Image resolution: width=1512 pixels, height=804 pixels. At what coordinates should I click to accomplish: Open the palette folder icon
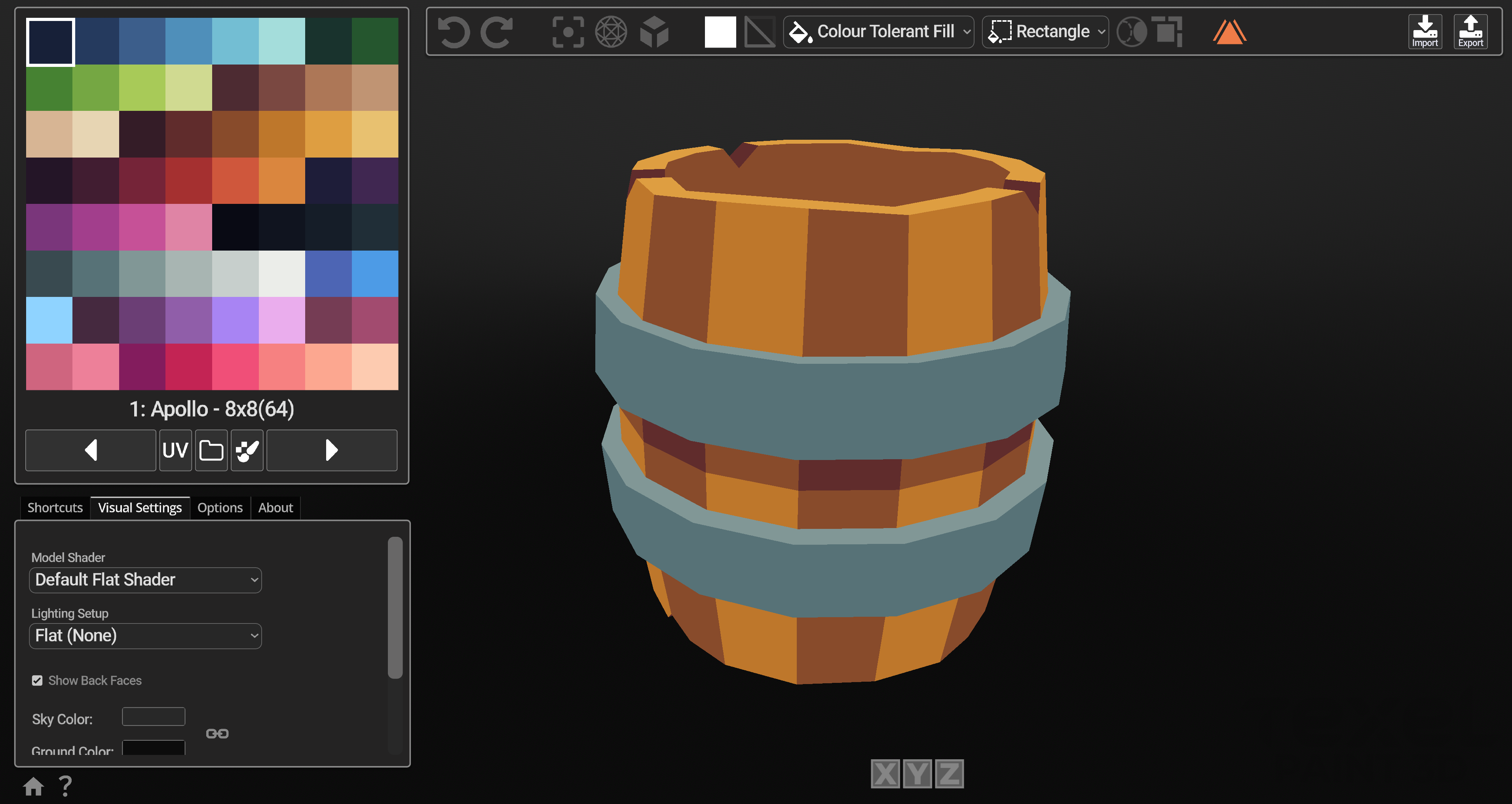pos(211,450)
